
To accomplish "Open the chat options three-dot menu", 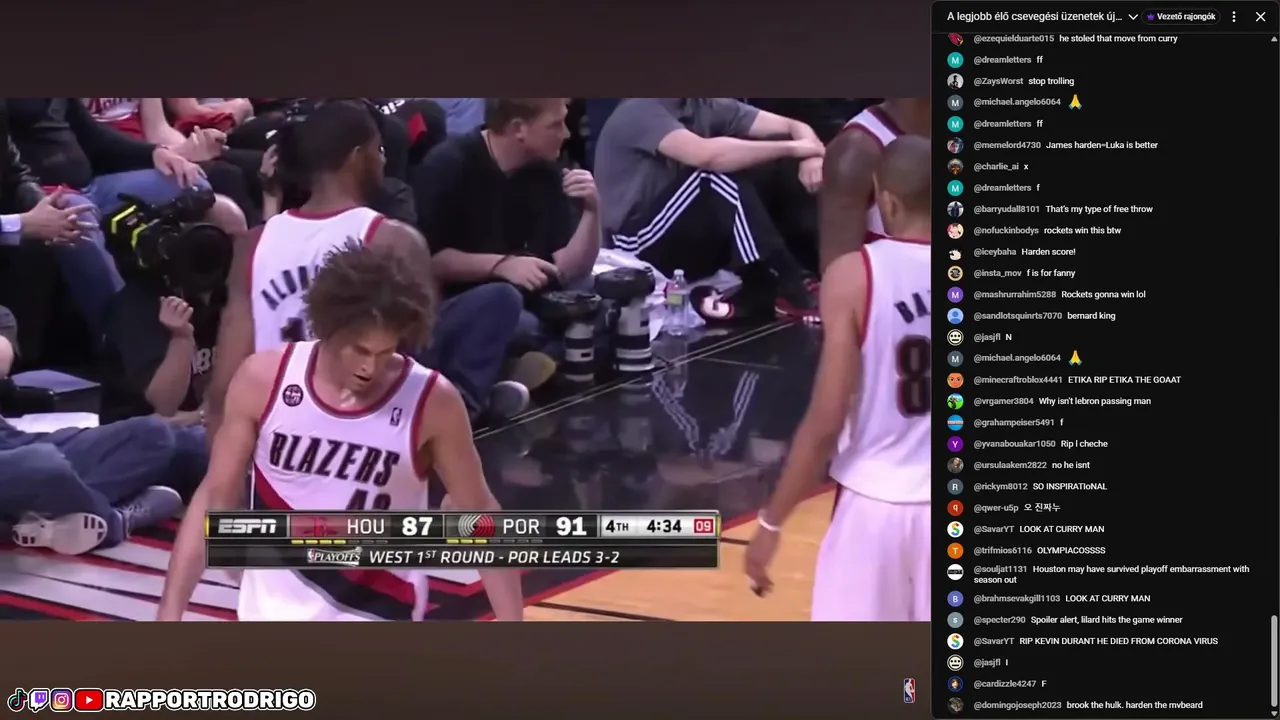I will [1234, 16].
